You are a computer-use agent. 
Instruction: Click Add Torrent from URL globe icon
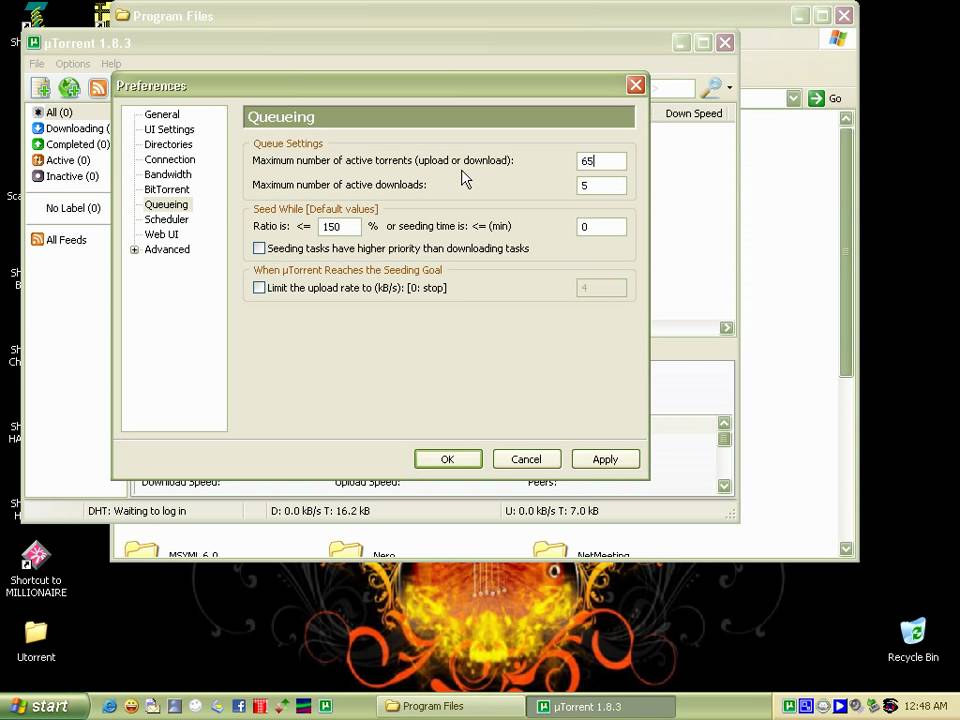click(x=69, y=88)
